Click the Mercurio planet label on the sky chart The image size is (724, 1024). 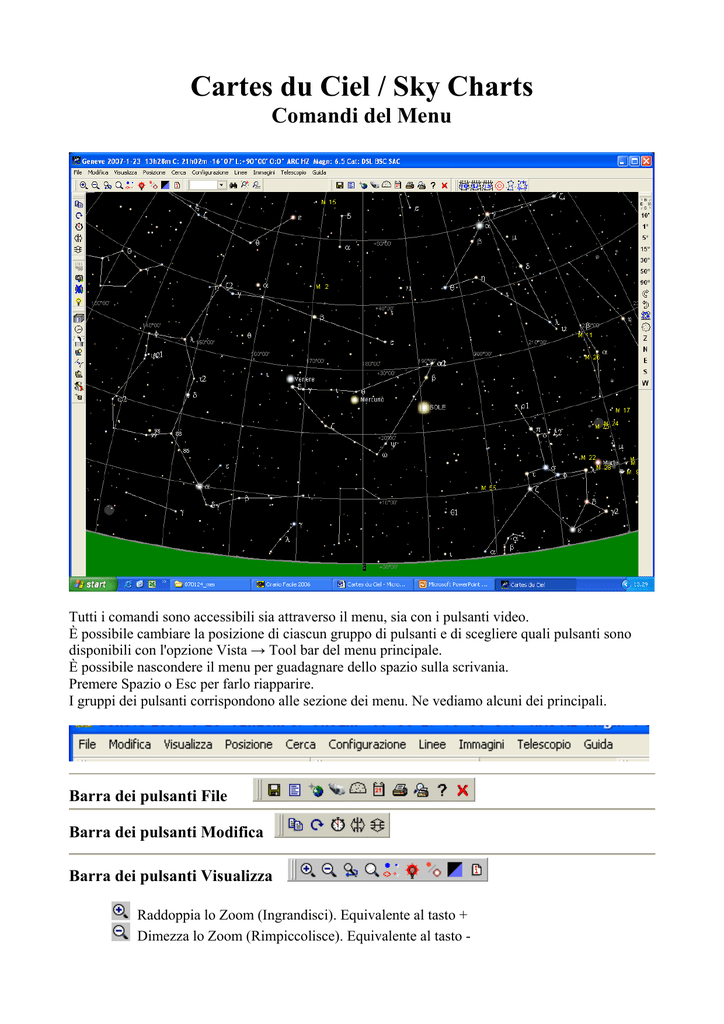pos(372,399)
